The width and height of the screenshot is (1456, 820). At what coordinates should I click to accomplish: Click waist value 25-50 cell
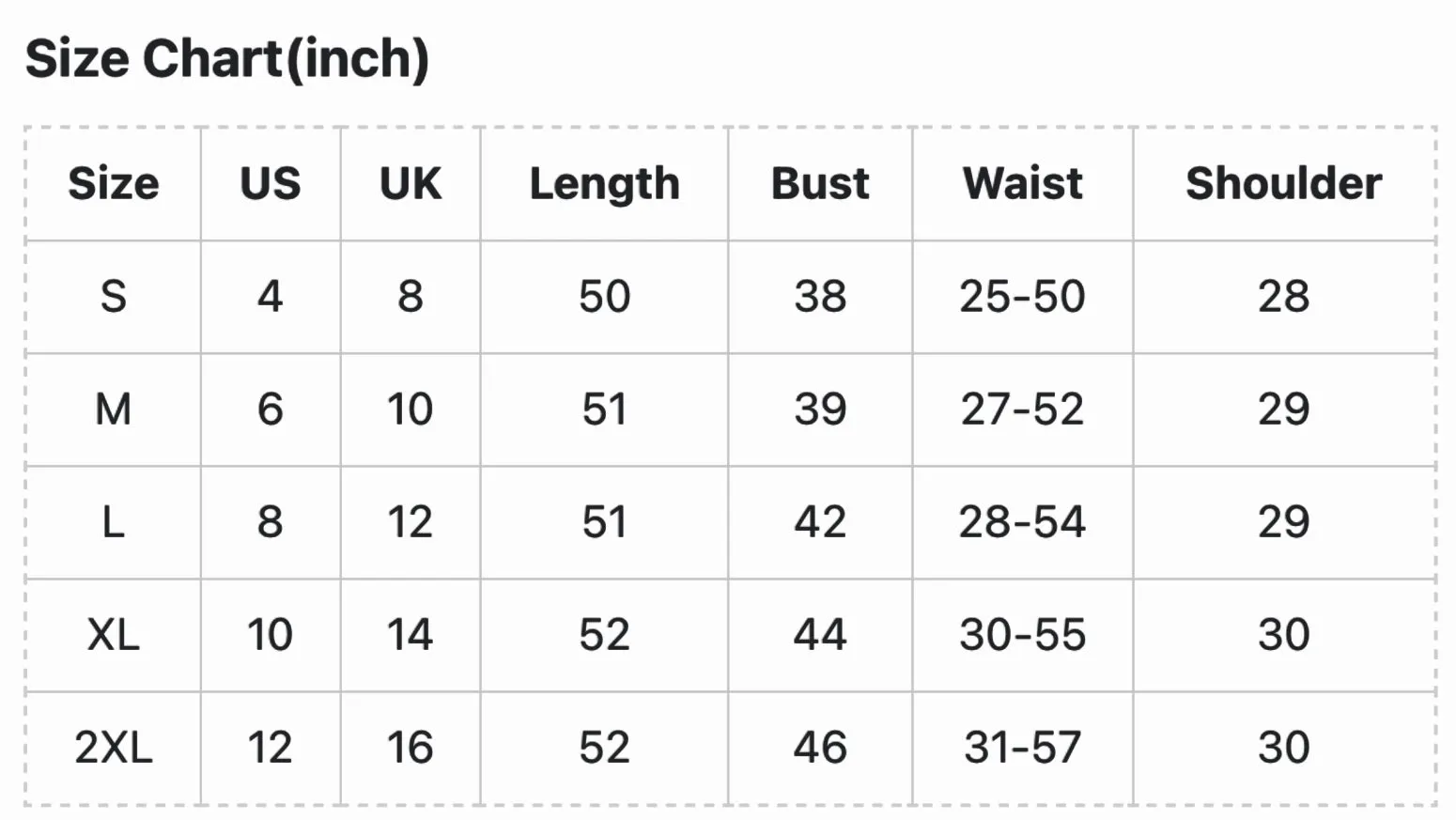click(1023, 297)
